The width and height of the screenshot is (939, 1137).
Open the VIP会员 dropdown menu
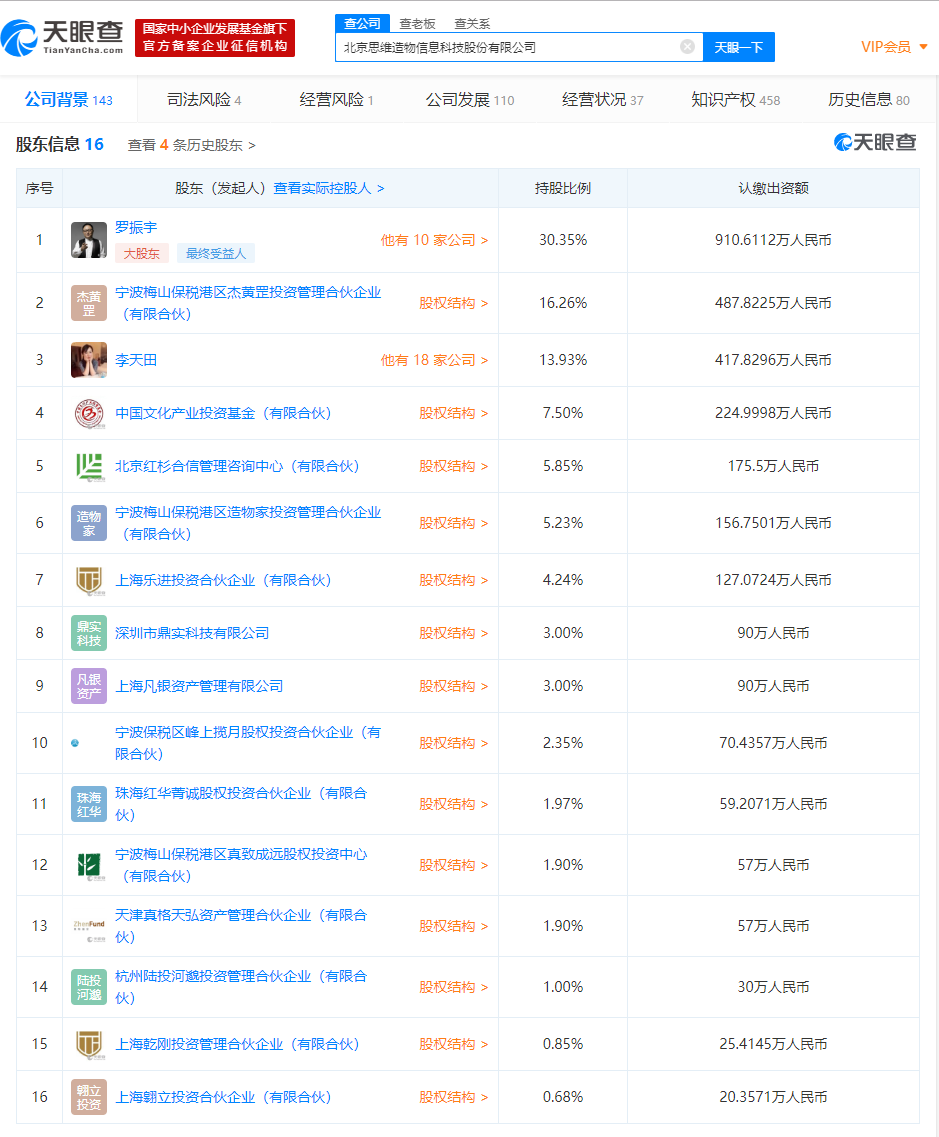[886, 46]
